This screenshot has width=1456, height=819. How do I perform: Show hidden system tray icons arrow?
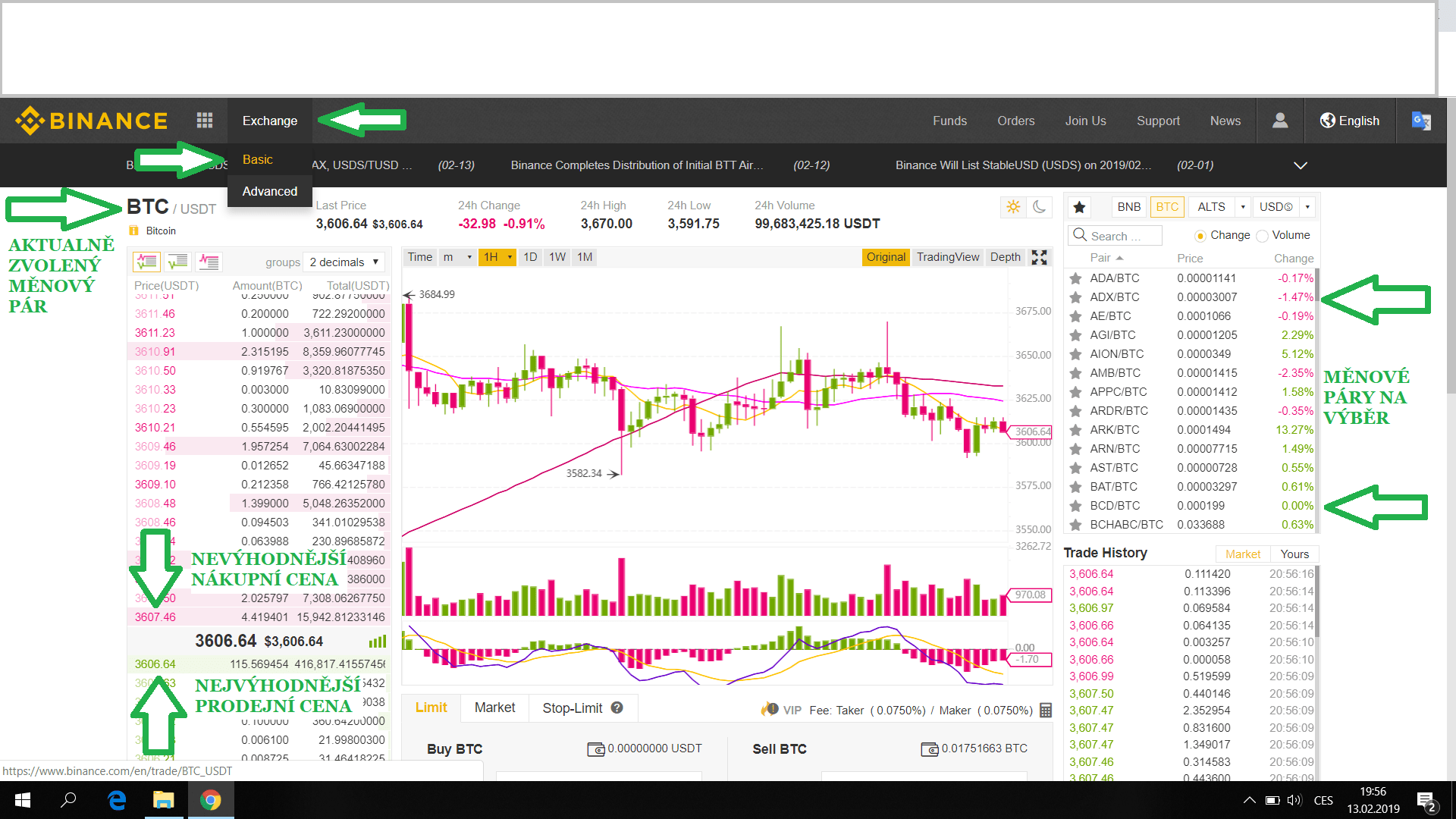pyautogui.click(x=1250, y=800)
